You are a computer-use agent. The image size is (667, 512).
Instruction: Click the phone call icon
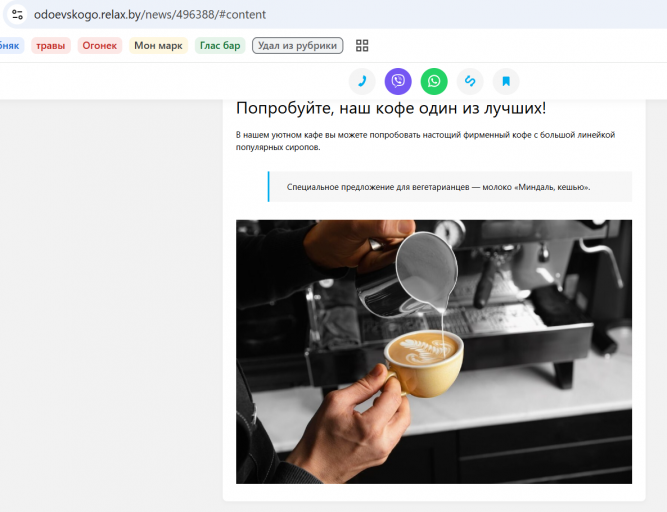[x=362, y=81]
